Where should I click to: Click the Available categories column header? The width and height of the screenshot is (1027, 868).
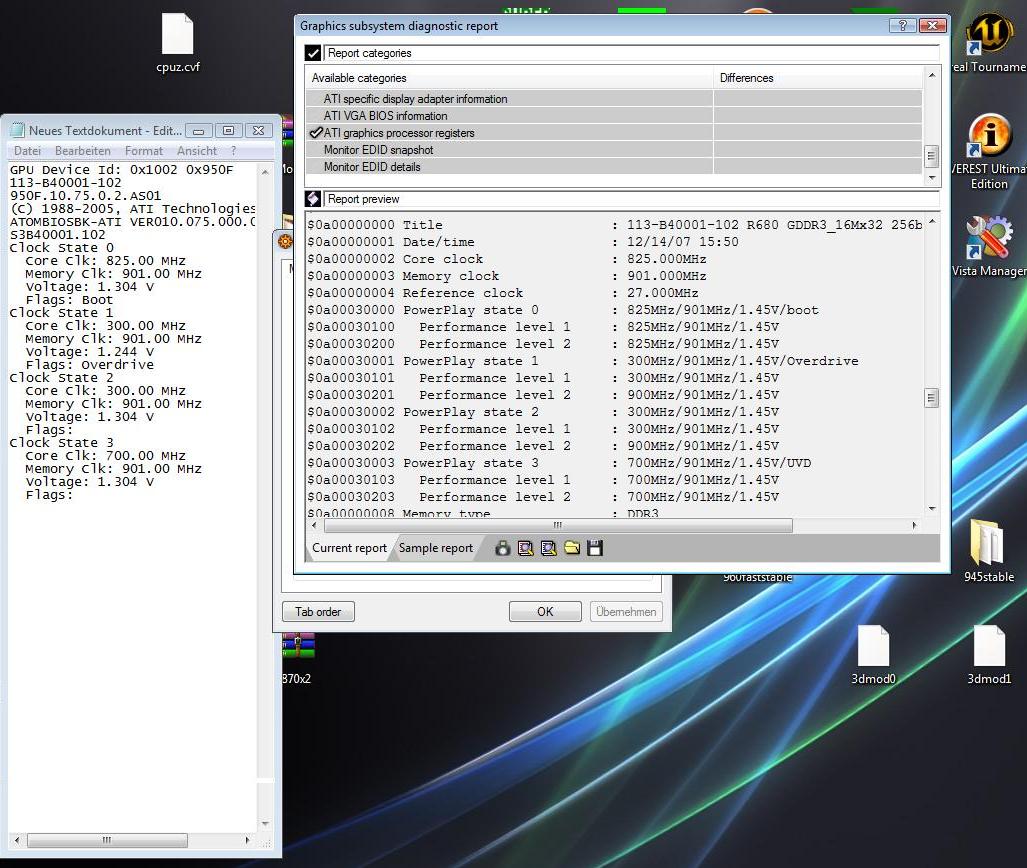click(x=509, y=78)
